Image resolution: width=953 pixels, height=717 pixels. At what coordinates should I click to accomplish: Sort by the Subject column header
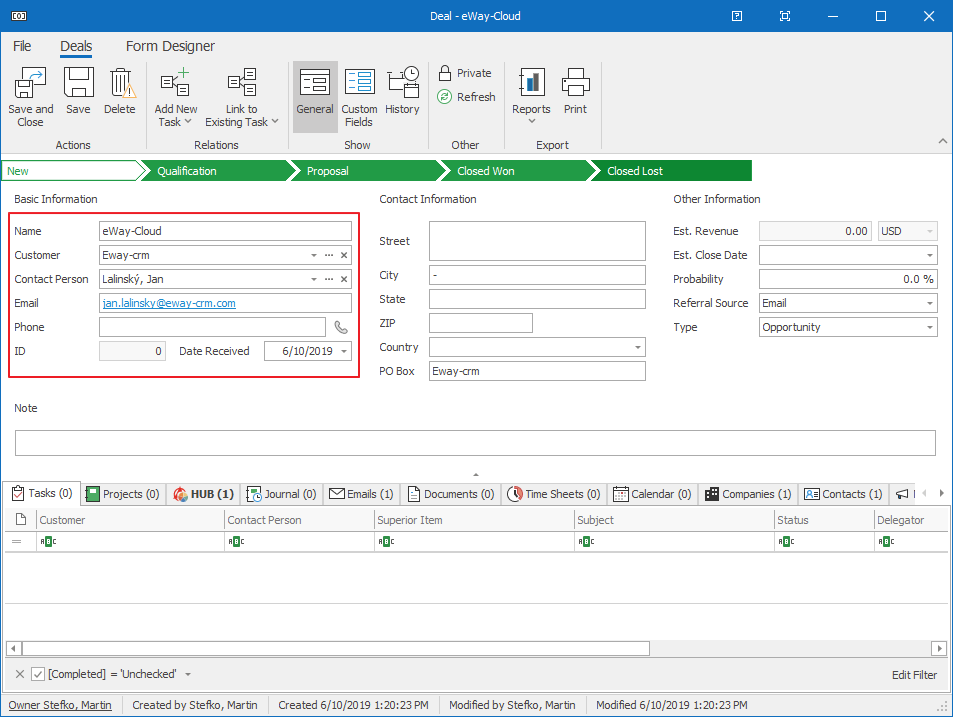pos(674,520)
